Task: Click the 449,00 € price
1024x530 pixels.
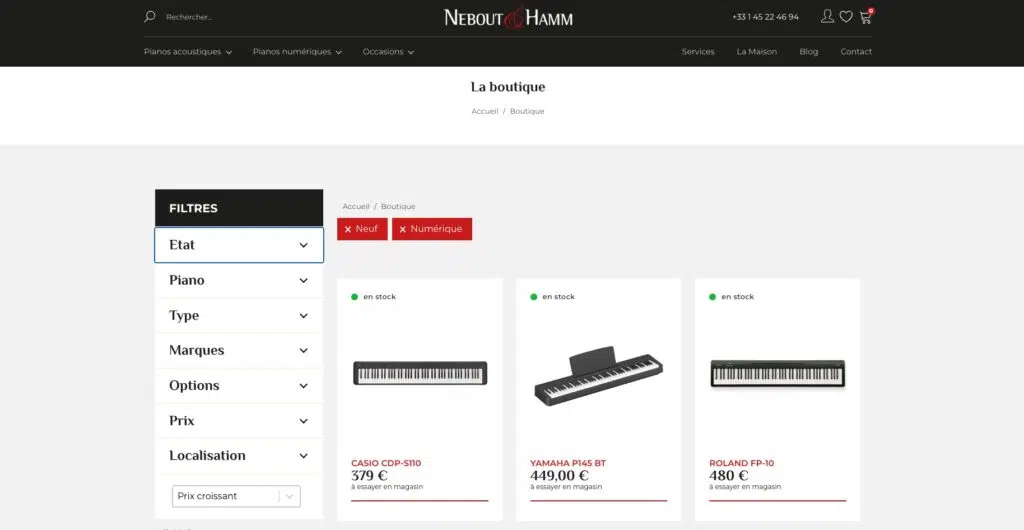Action: [x=559, y=476]
